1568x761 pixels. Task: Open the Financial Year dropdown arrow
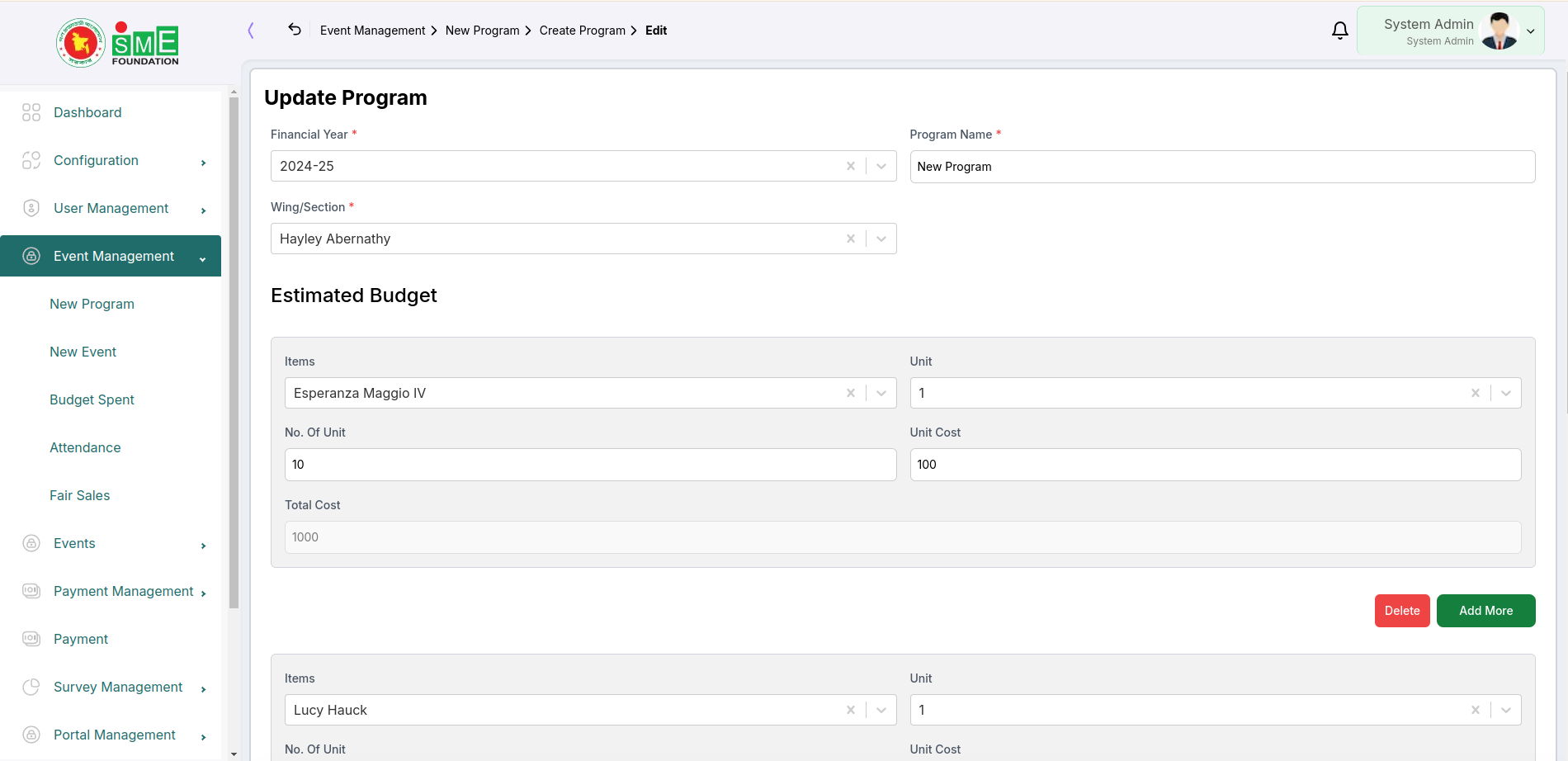(881, 166)
